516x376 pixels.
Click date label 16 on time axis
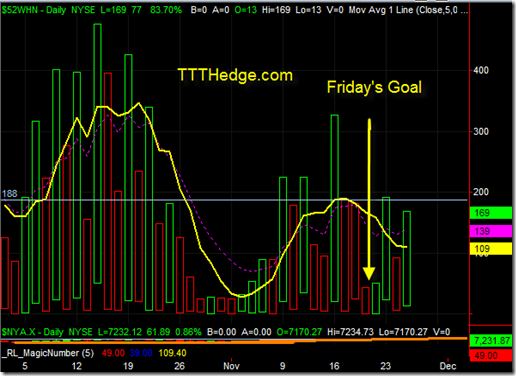pos(334,366)
